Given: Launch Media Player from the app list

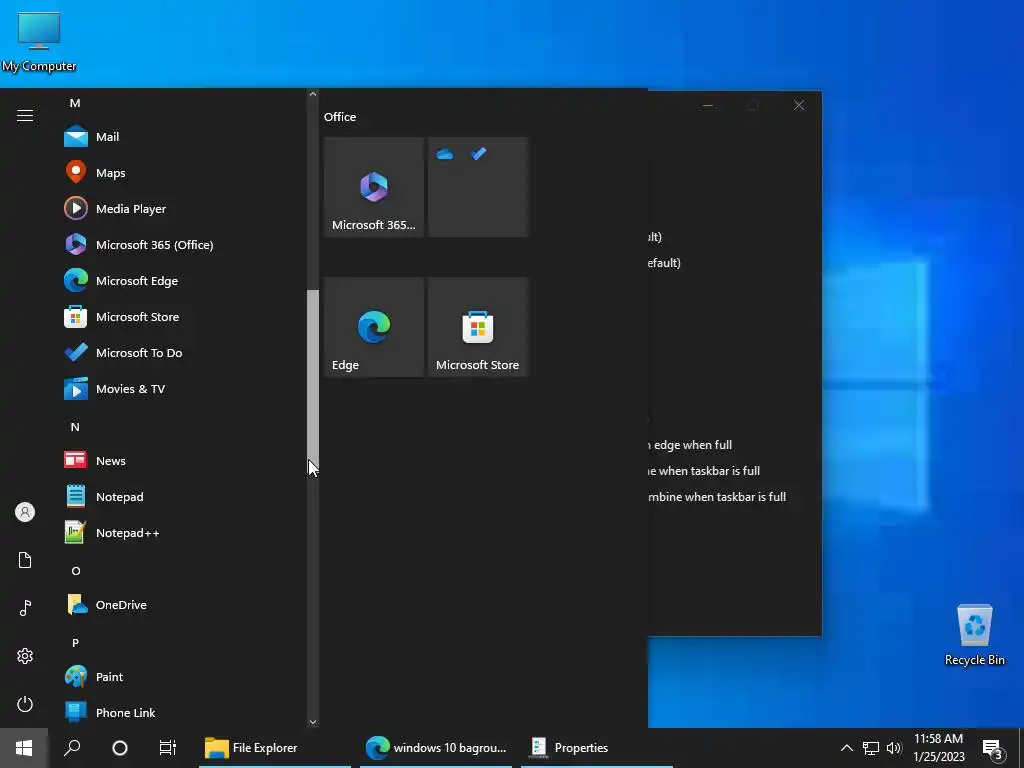Looking at the screenshot, I should pos(183,208).
